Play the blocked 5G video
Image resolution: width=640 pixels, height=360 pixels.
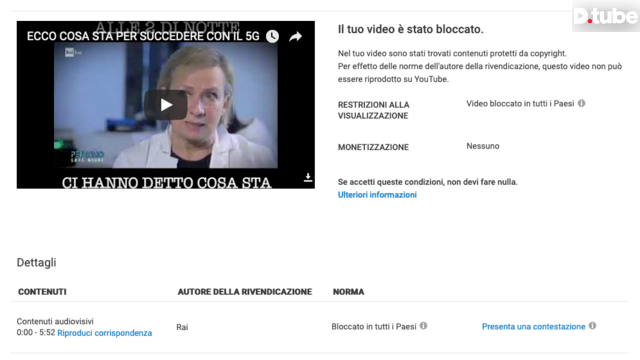click(165, 105)
